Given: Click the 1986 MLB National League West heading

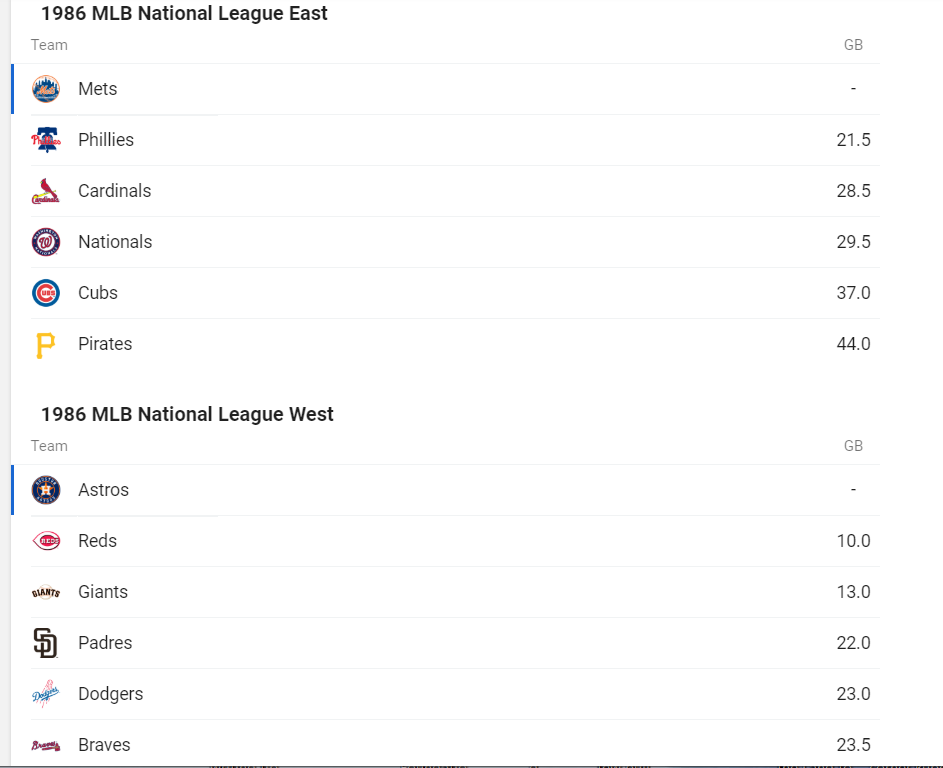Looking at the screenshot, I should (x=187, y=414).
